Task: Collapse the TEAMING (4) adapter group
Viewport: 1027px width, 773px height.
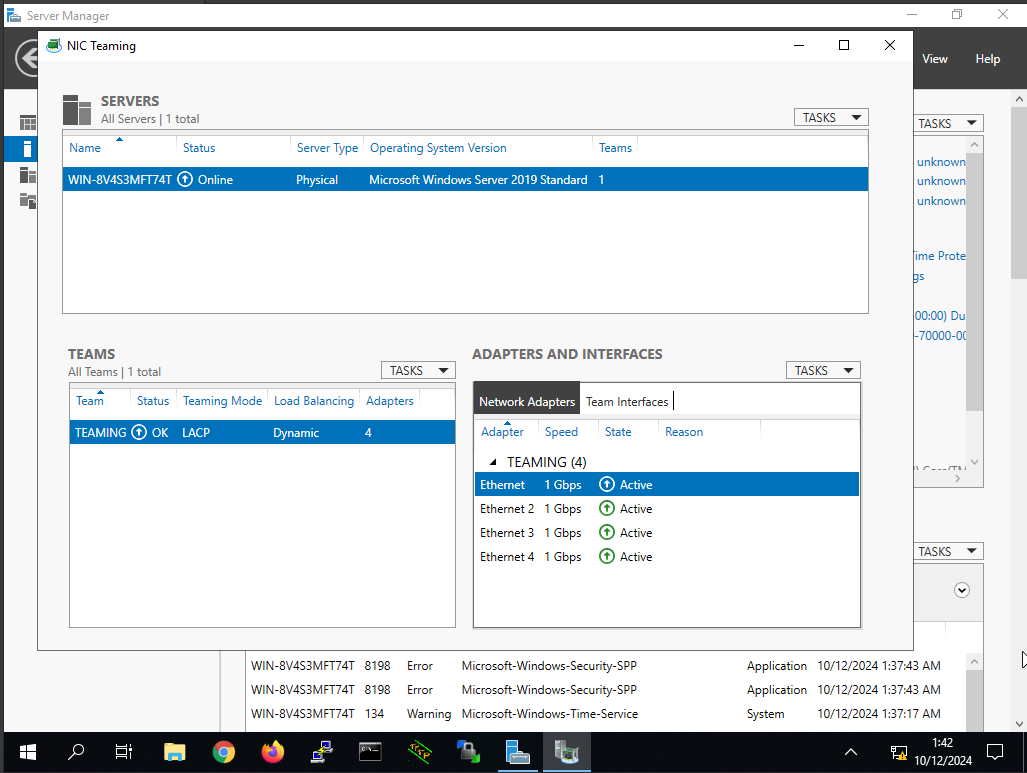Action: click(491, 462)
